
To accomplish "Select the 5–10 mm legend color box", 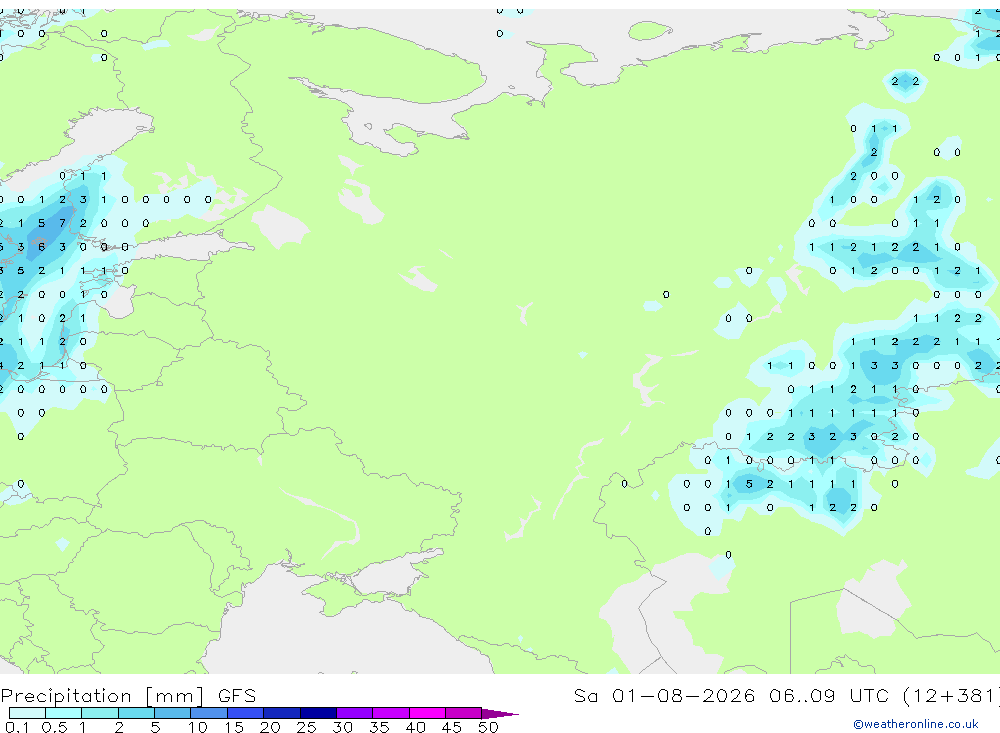I will click(x=172, y=713).
